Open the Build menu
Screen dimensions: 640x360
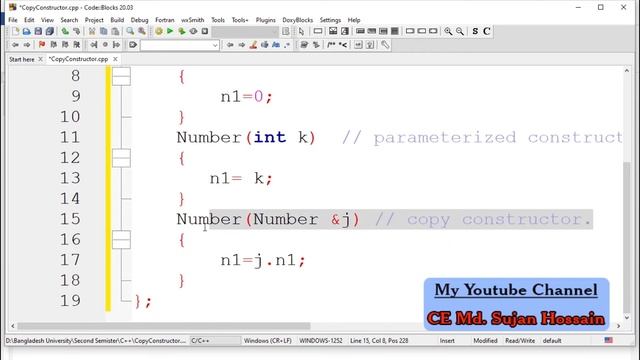(117, 20)
